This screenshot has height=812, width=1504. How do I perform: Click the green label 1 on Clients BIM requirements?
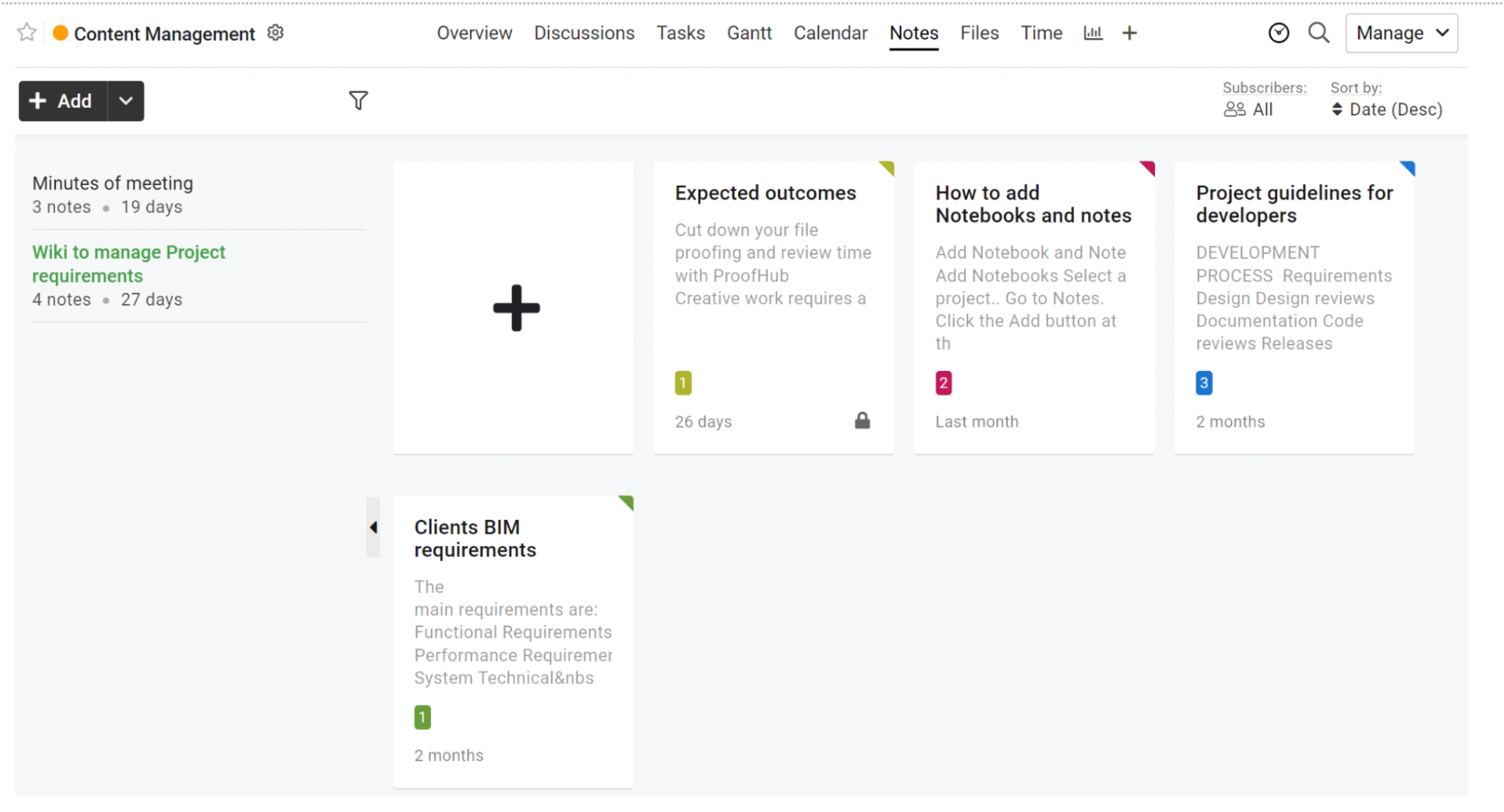pyautogui.click(x=422, y=717)
